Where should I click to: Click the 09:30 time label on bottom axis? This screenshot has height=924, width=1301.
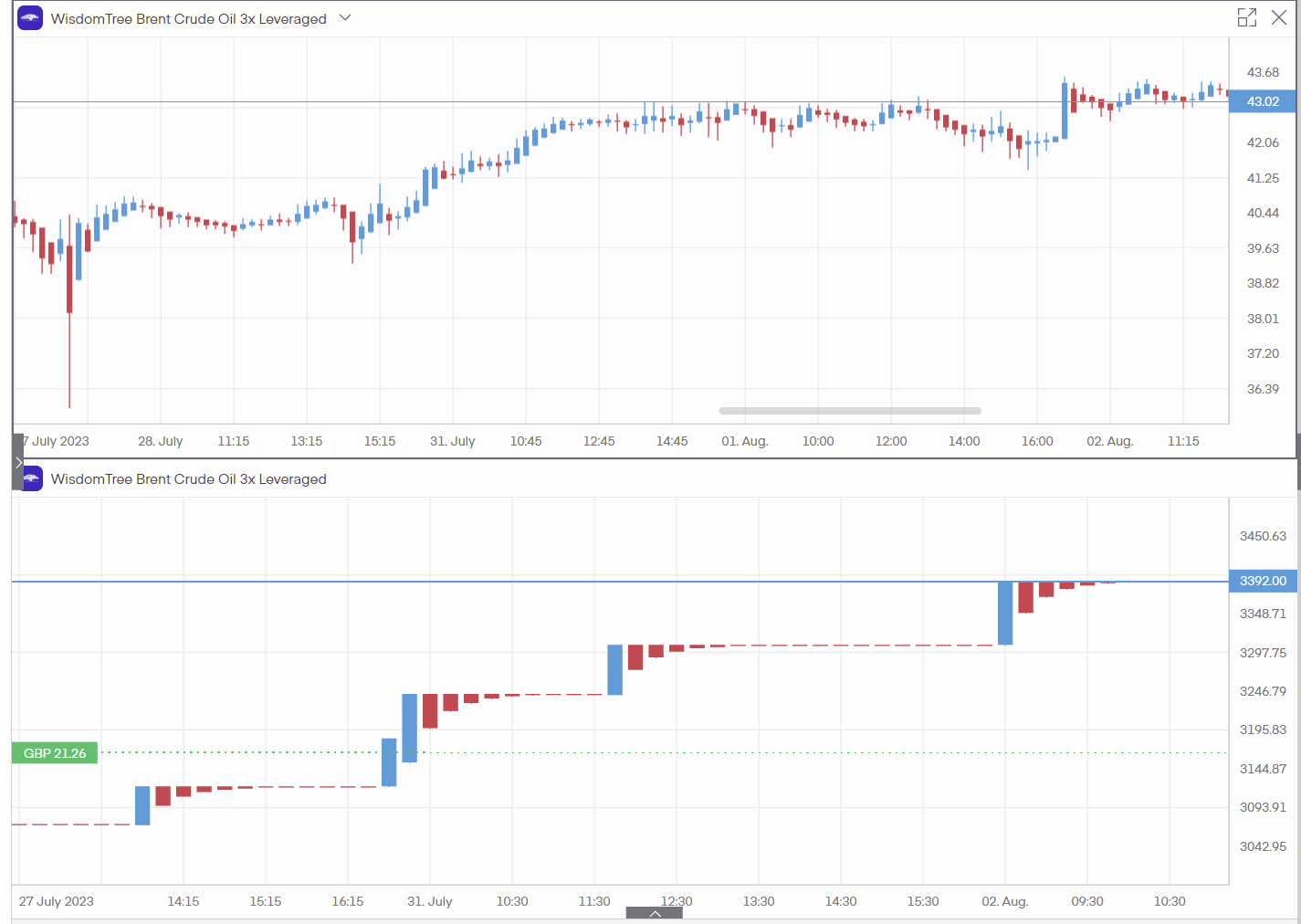click(1087, 901)
